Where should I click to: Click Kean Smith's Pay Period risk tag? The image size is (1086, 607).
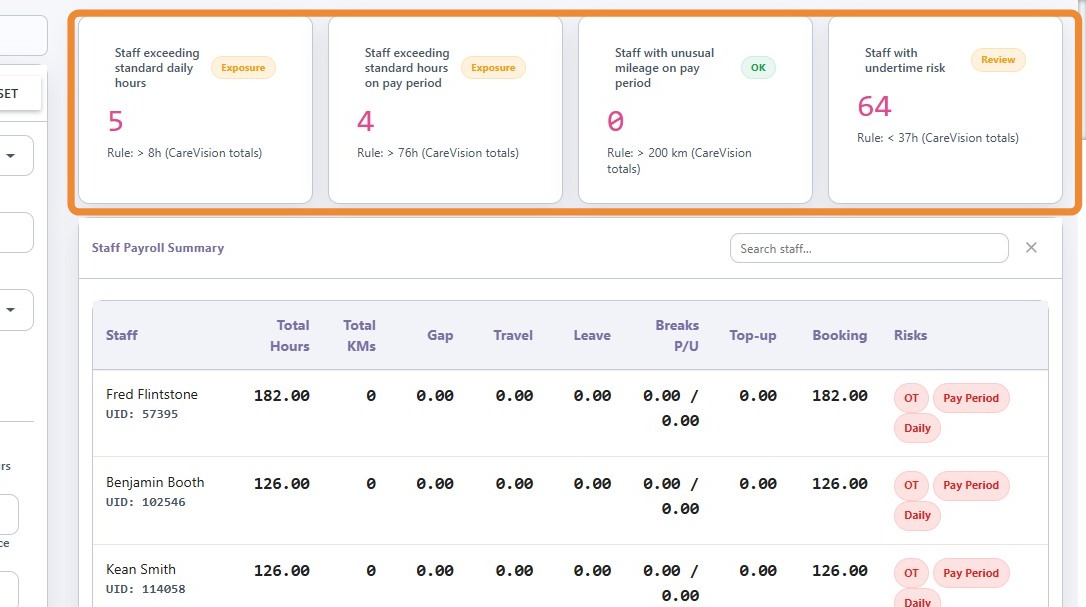[971, 573]
